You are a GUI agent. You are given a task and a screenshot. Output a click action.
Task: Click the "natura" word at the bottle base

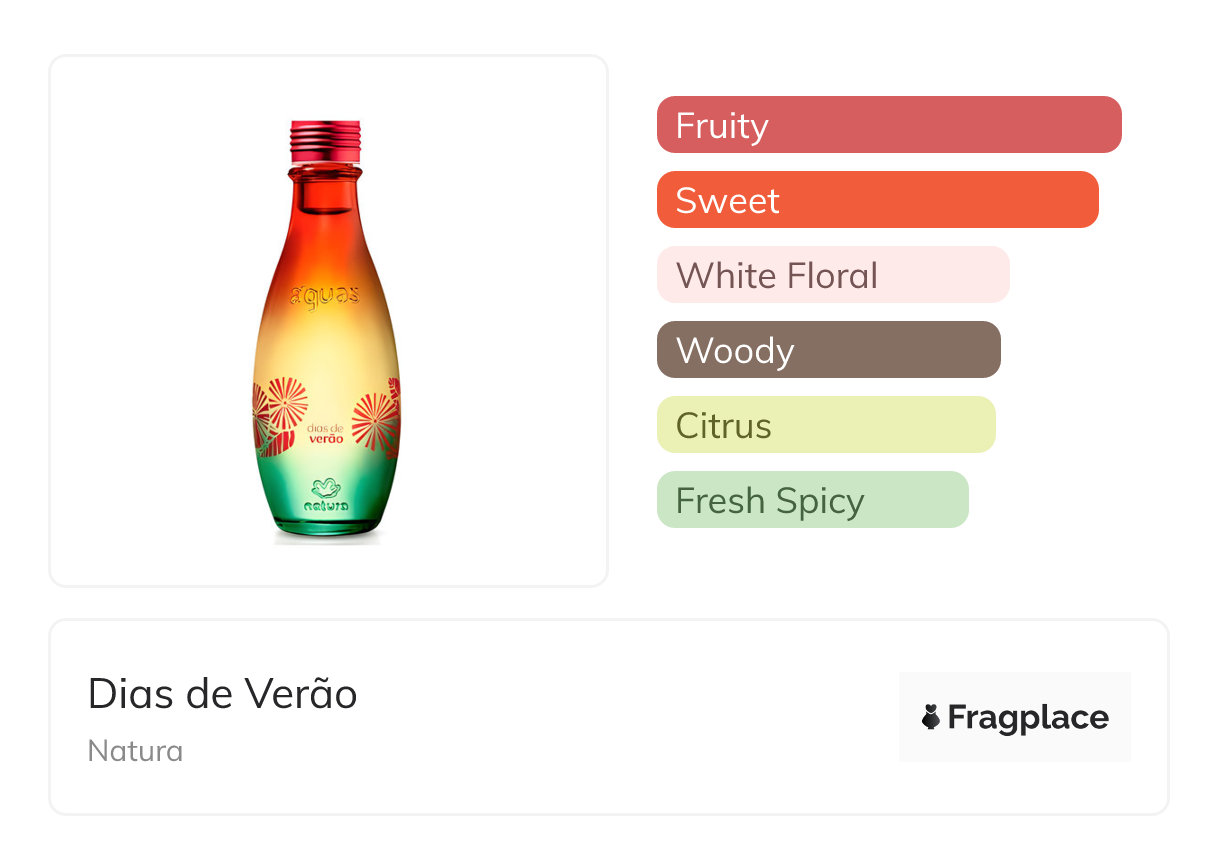[326, 506]
